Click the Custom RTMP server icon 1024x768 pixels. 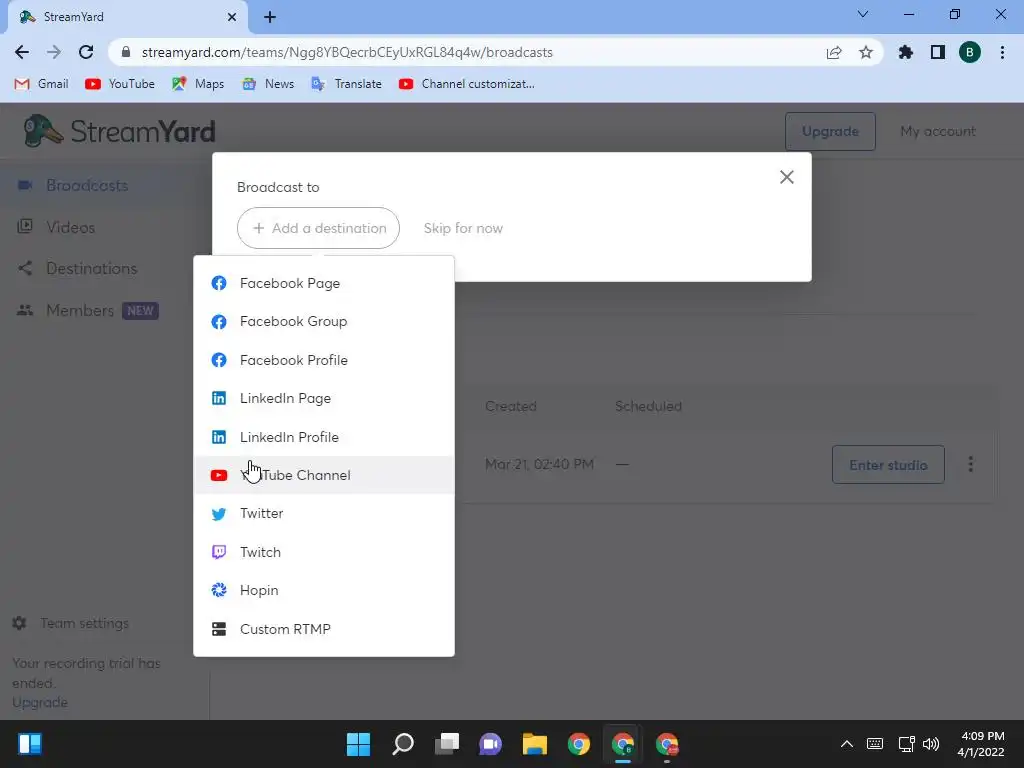coord(219,629)
